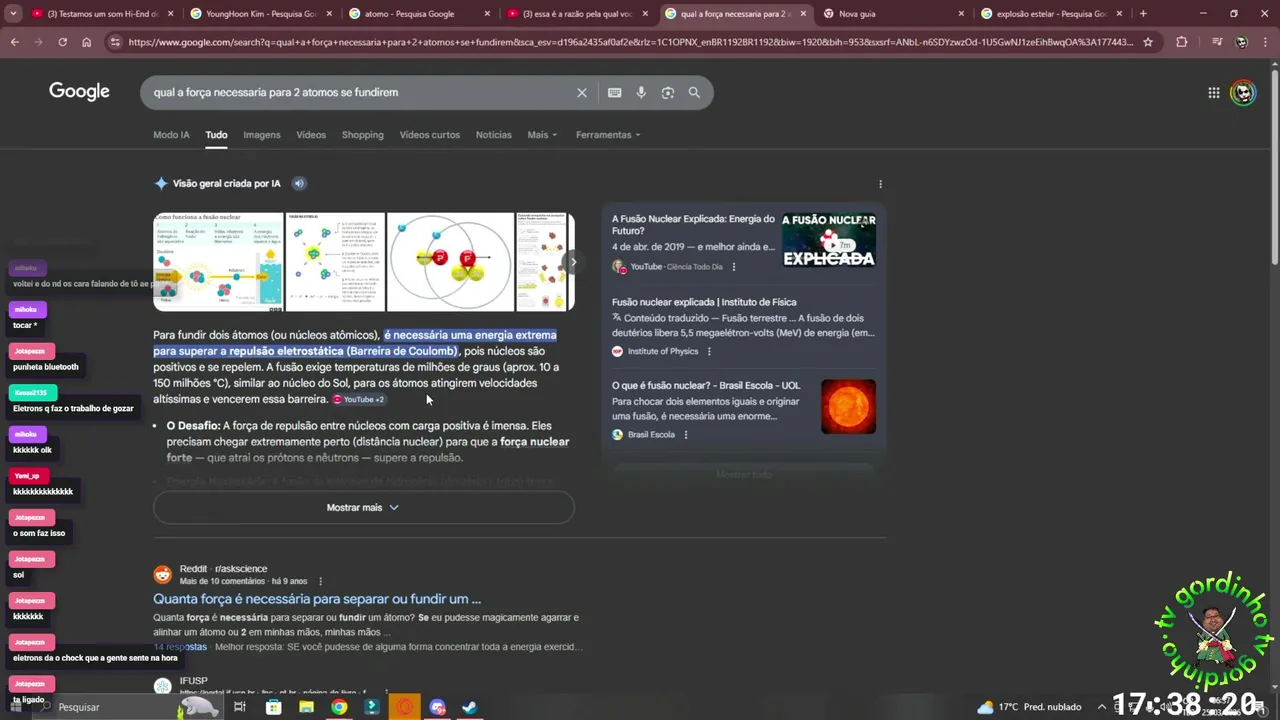Open Microsoft Store from the taskbar
Viewport: 1280px width, 720px height.
[x=274, y=707]
